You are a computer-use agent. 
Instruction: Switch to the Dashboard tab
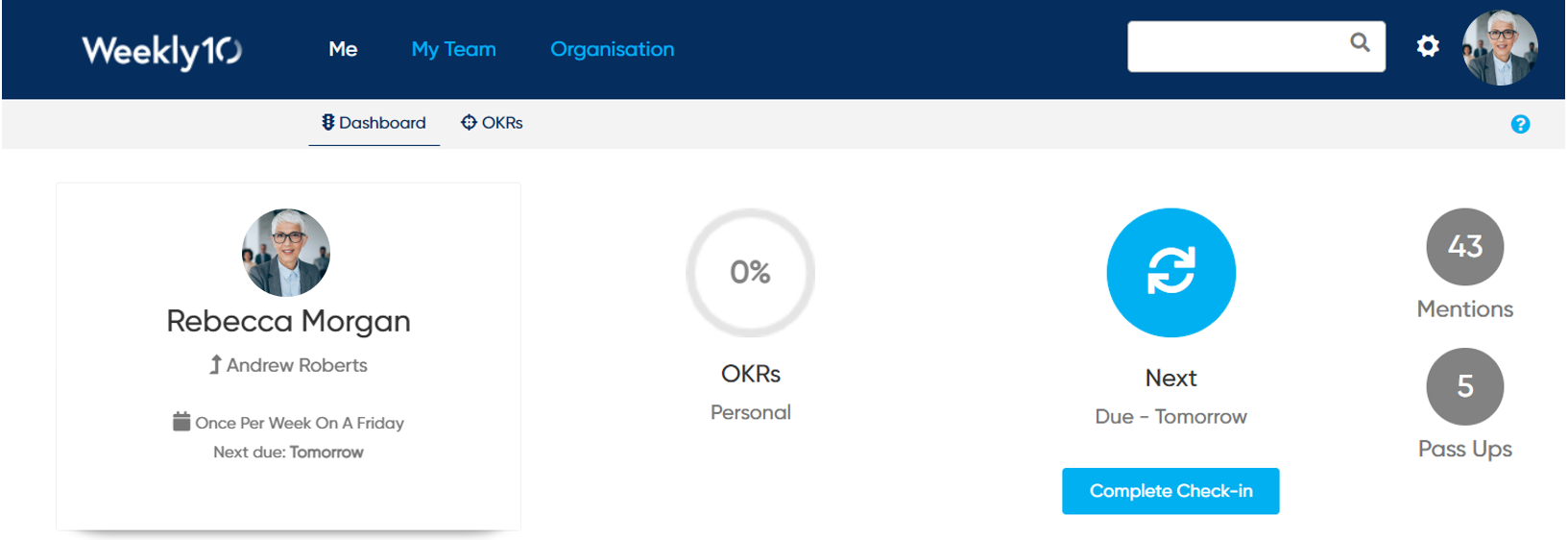pos(374,123)
